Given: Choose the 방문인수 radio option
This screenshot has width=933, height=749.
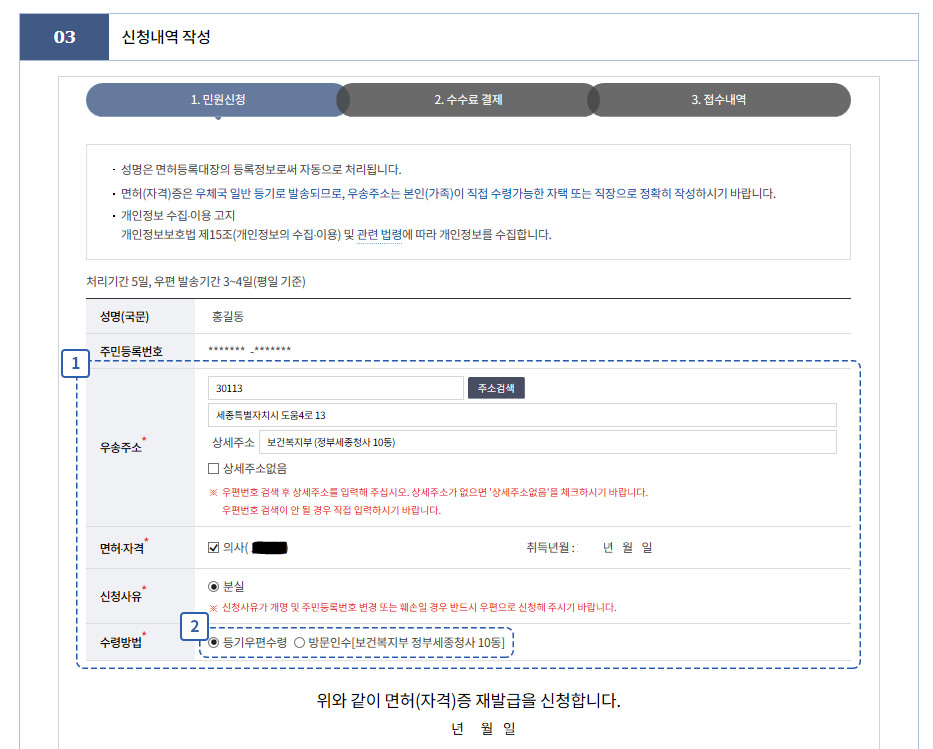Looking at the screenshot, I should (299, 643).
